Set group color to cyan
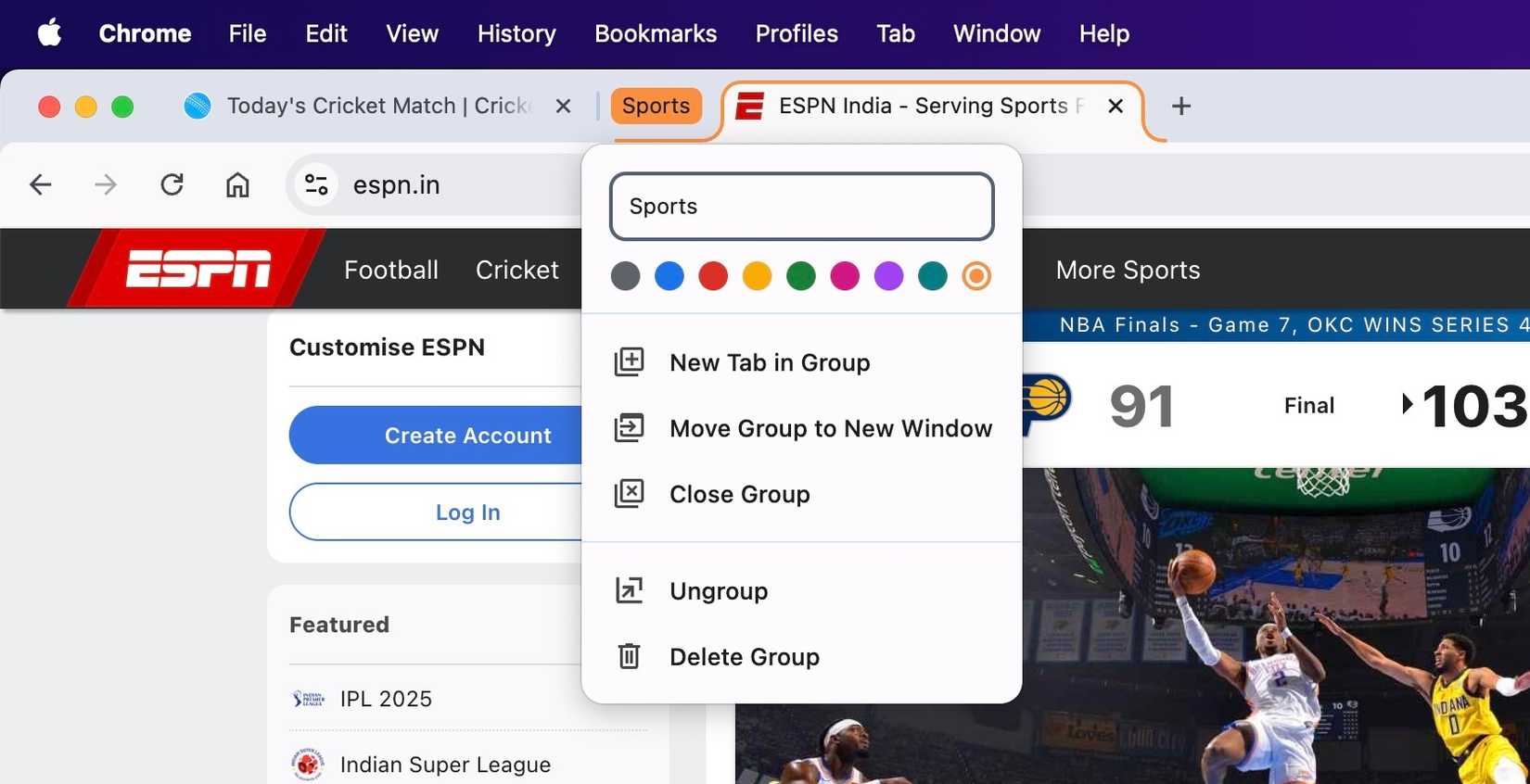 tap(932, 275)
